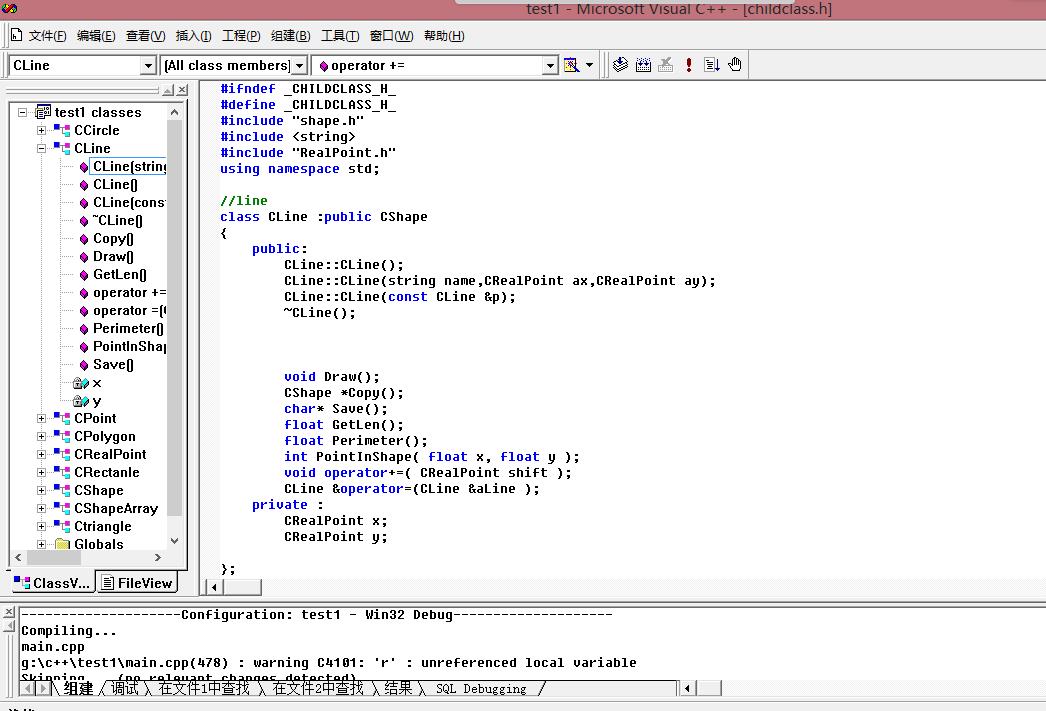Screen dimensions: 1046x711
Task: Click the class tree scrollbar down arrow
Action: [174, 541]
